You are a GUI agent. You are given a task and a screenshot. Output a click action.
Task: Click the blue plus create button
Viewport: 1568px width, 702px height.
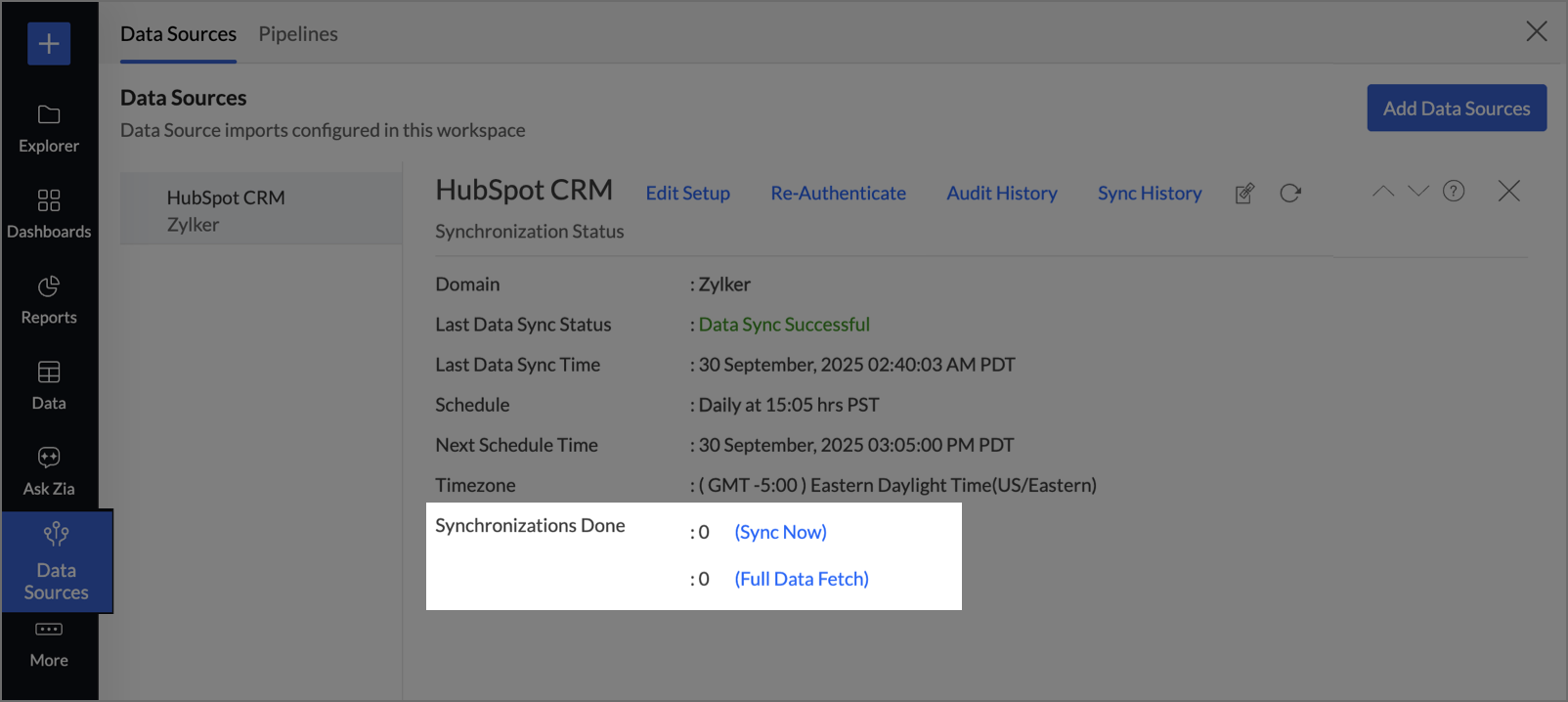coord(49,44)
